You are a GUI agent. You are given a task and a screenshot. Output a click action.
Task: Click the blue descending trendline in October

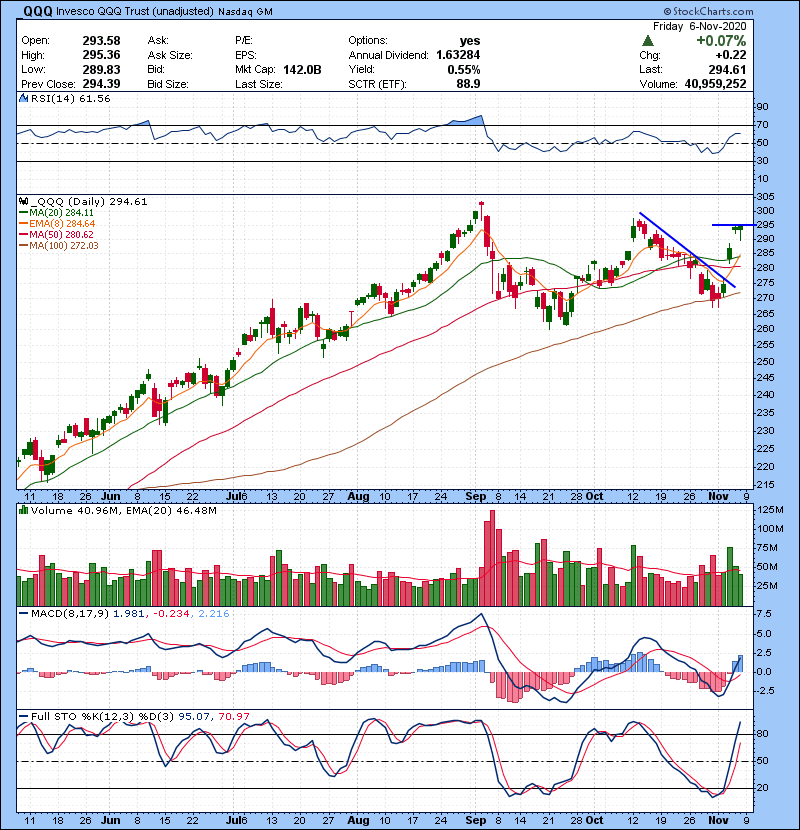(687, 250)
